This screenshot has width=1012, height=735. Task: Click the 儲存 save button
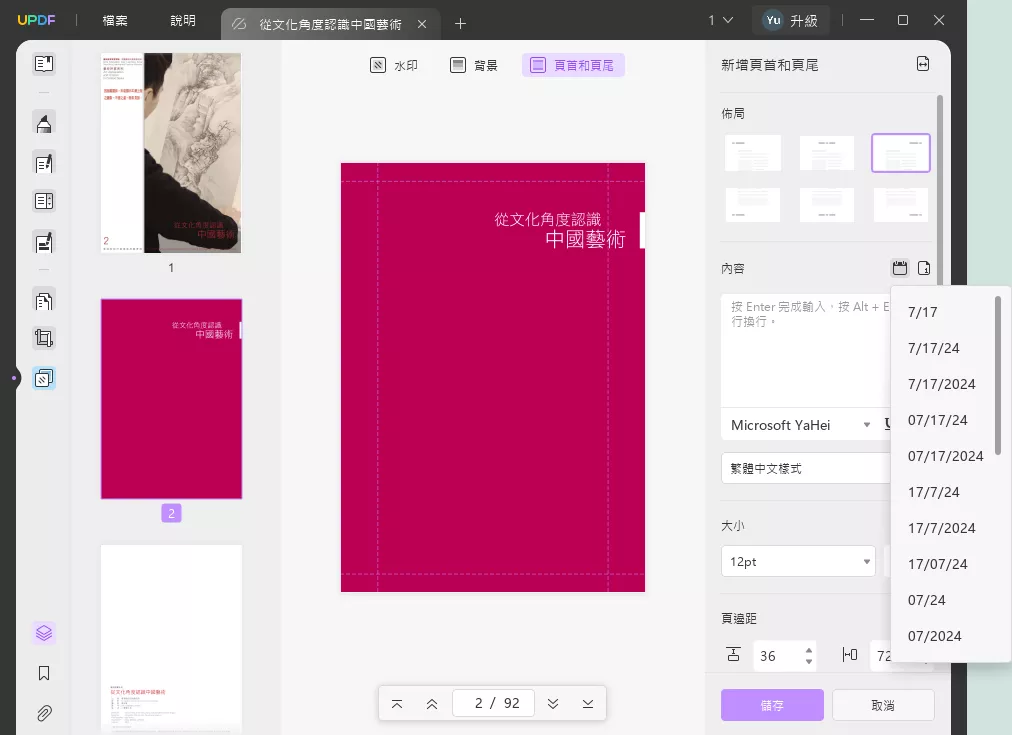[x=772, y=705]
